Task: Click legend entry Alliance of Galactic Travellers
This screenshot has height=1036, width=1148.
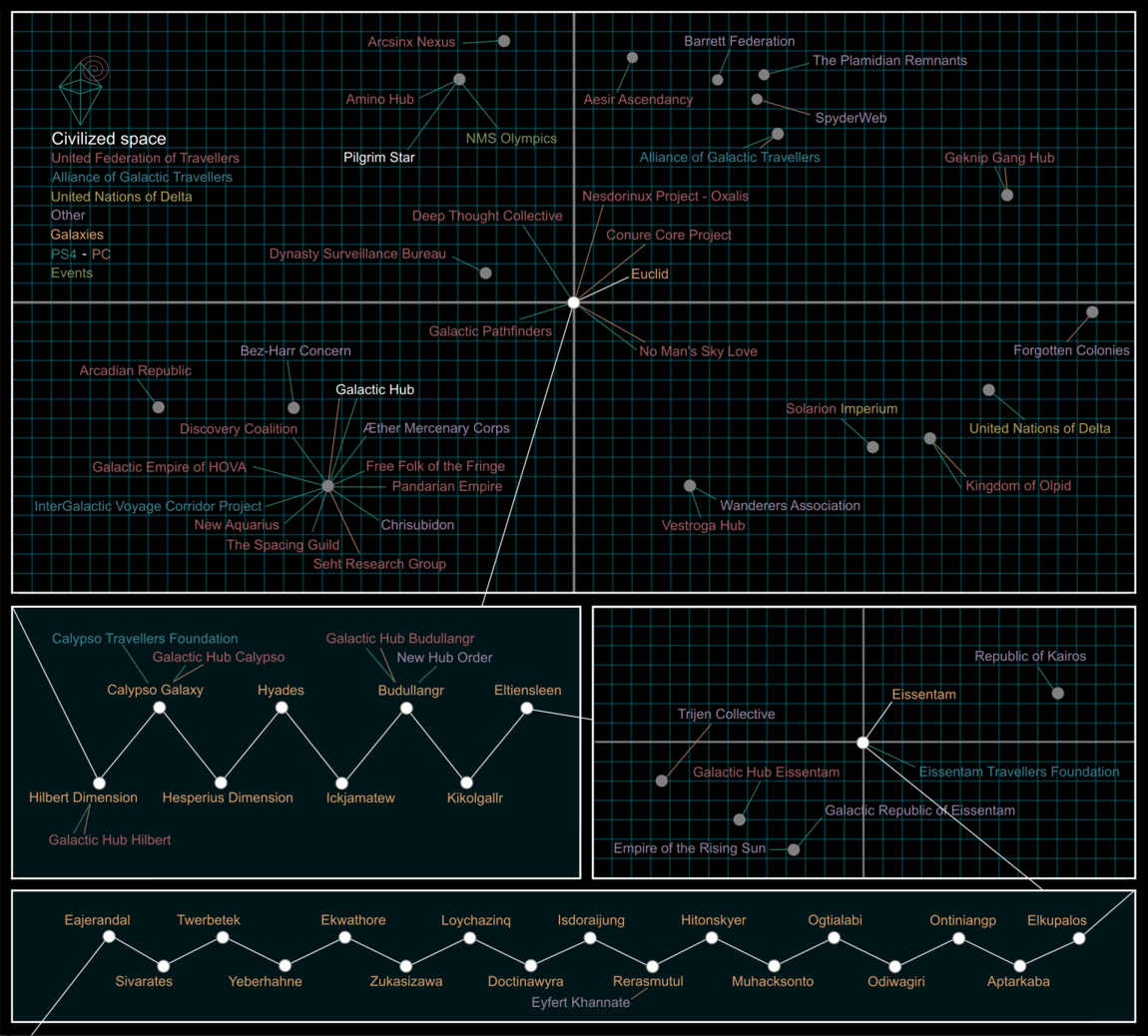Action: click(x=142, y=177)
